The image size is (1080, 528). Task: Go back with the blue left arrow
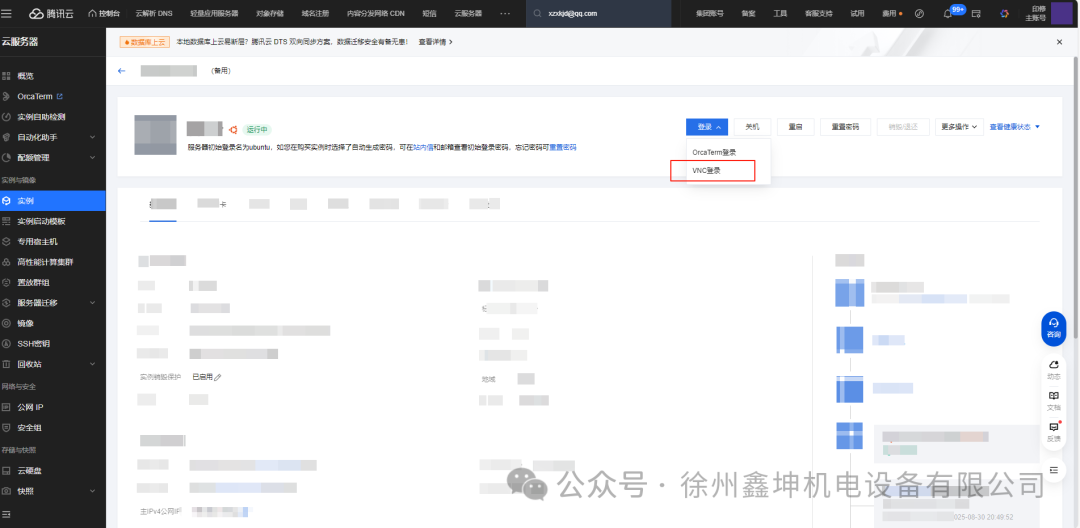122,70
